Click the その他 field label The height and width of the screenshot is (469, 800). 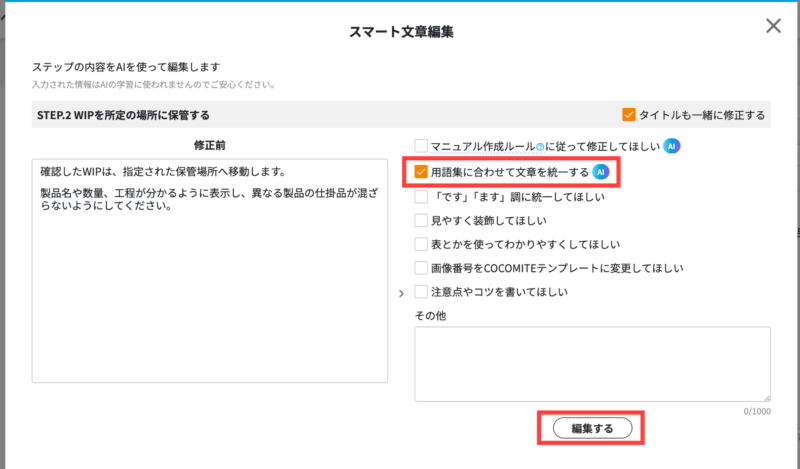(430, 315)
